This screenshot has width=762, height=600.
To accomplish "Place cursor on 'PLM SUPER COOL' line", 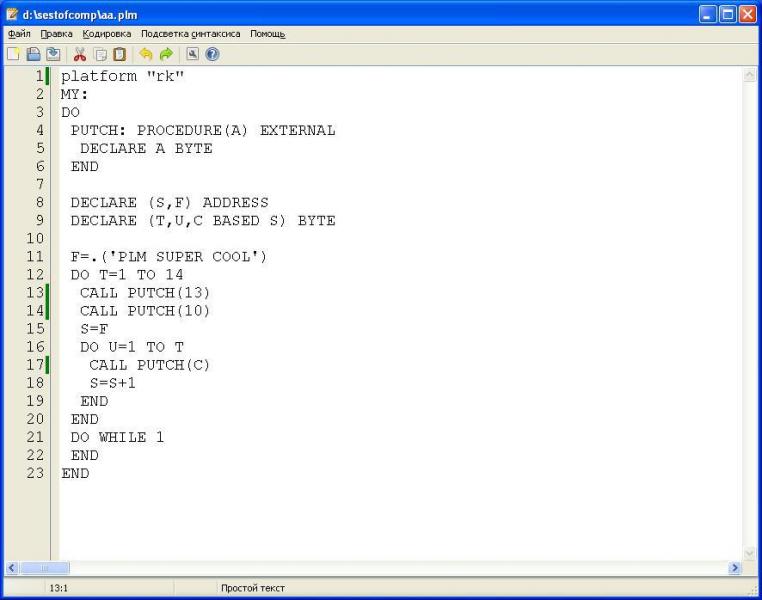I will point(168,257).
